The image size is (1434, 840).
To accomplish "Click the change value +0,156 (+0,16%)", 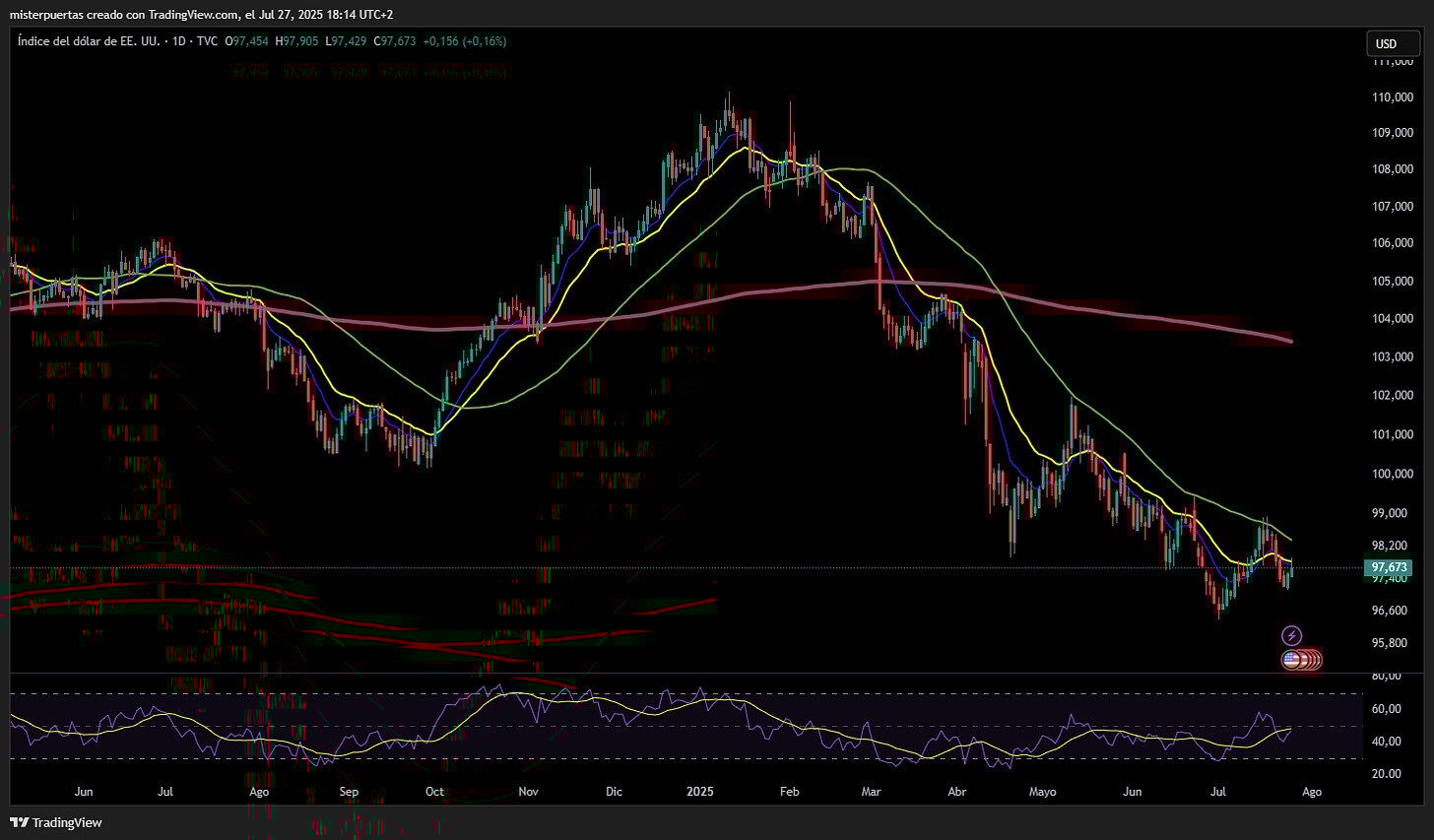I will 465,41.
